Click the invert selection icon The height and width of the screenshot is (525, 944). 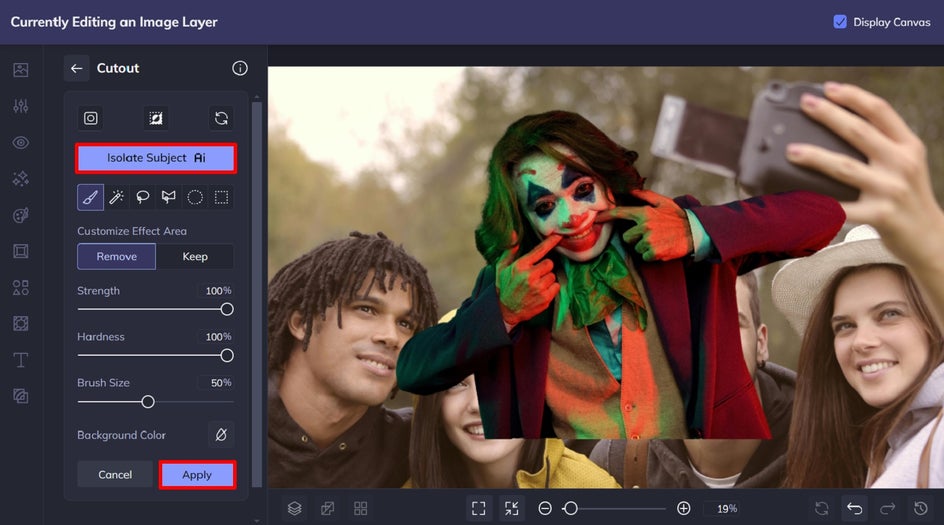pos(156,118)
